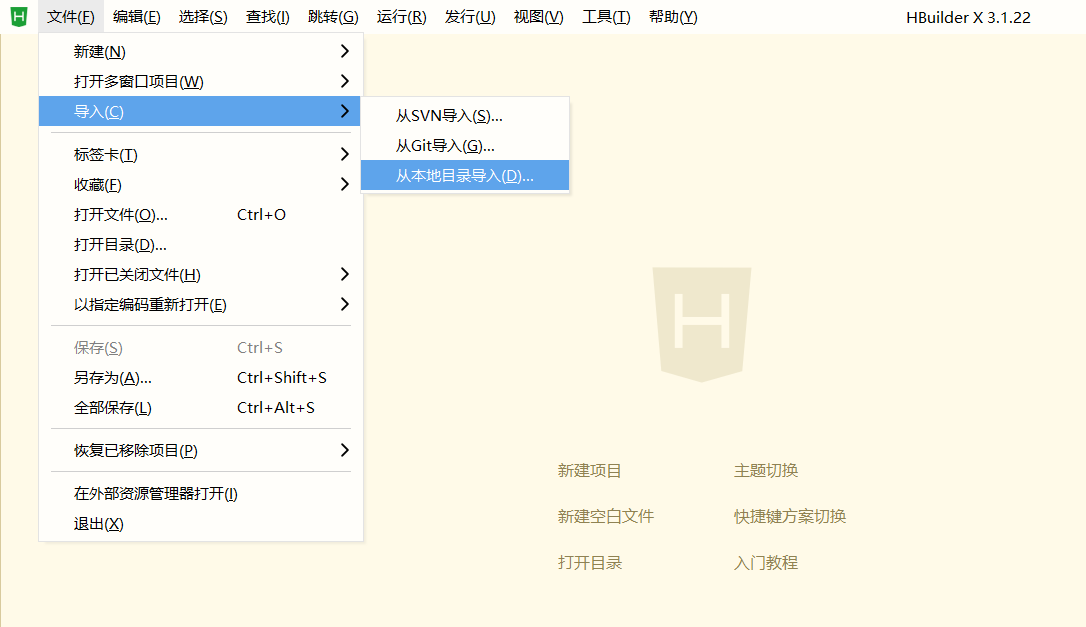Select 退出(X) menu entry

coord(200,524)
